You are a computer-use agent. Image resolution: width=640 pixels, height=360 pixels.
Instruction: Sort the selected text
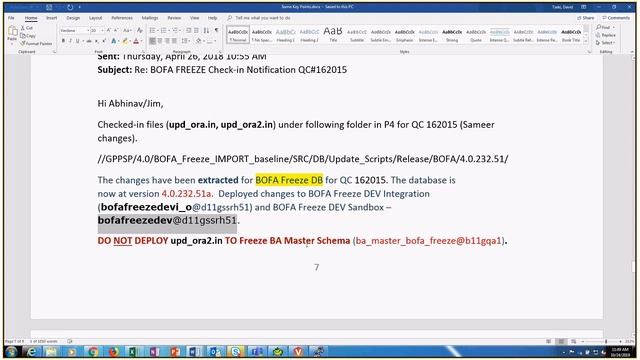(206, 31)
